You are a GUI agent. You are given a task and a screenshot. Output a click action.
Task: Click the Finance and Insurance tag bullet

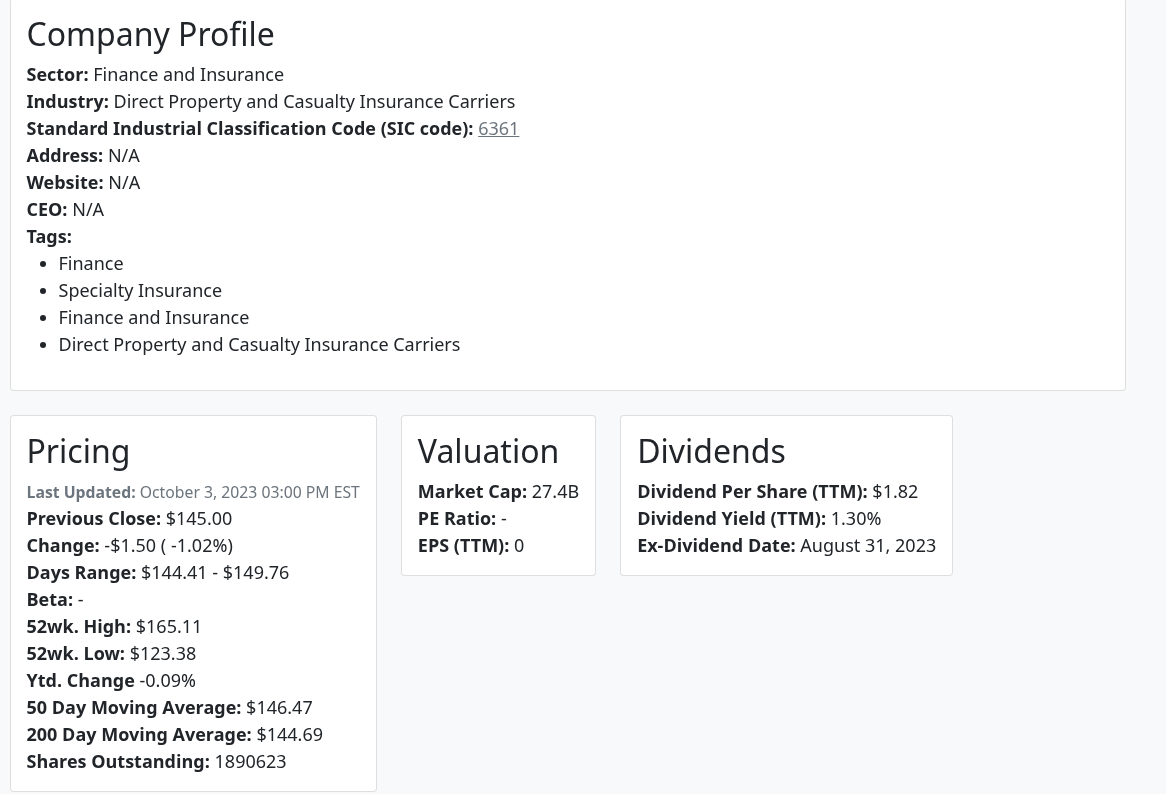(153, 317)
